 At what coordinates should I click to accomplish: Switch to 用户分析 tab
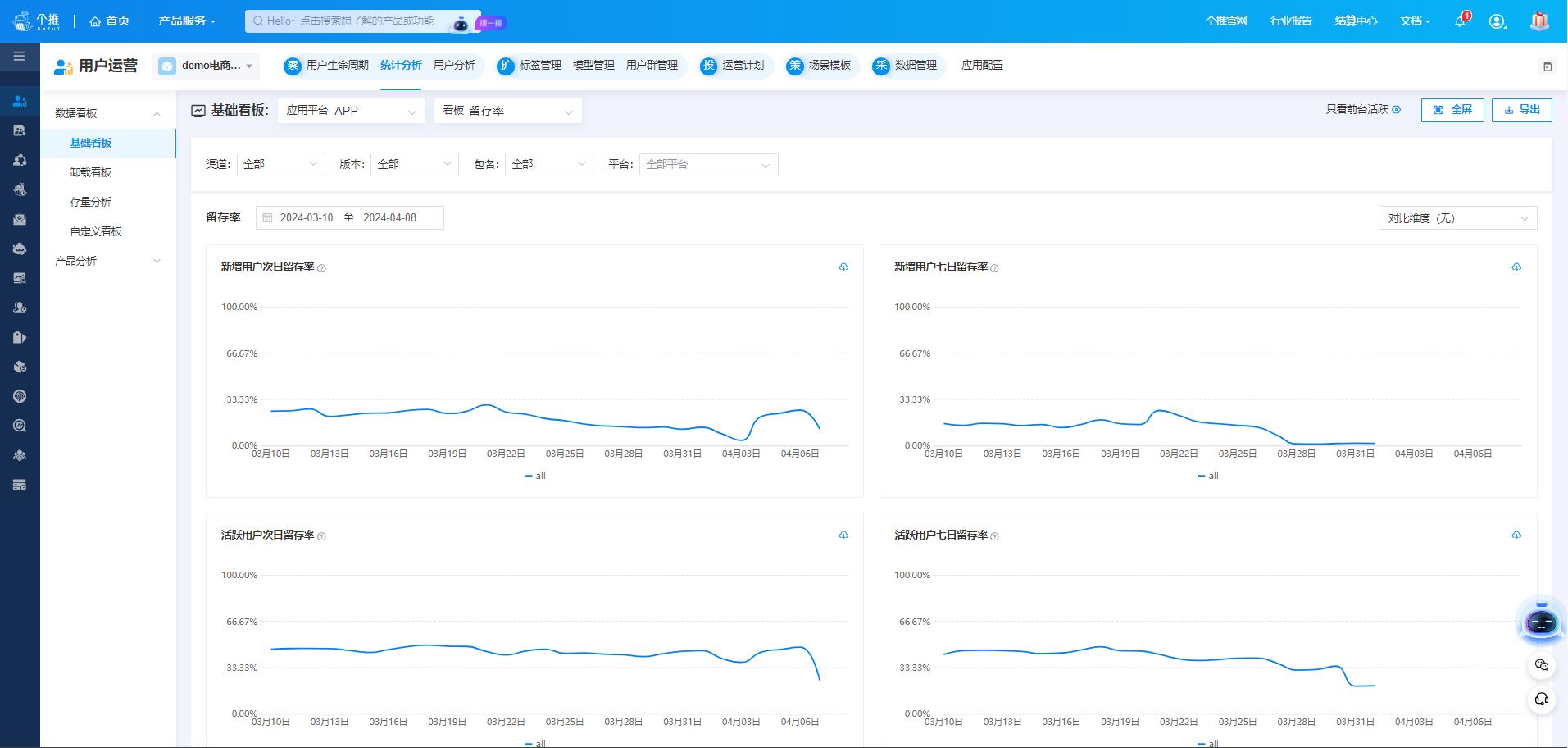click(454, 66)
